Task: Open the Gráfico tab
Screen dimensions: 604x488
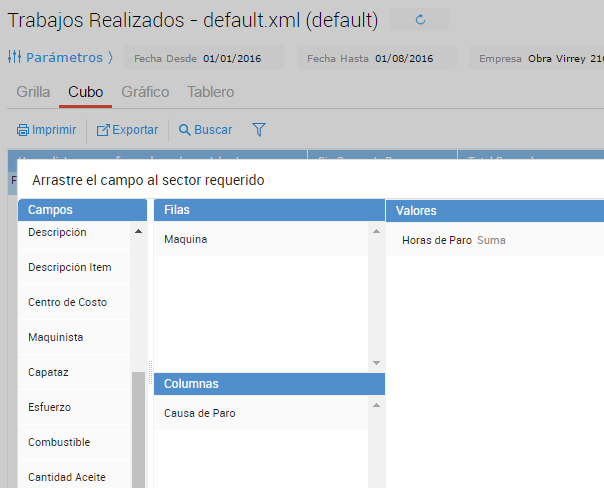Action: coord(145,92)
